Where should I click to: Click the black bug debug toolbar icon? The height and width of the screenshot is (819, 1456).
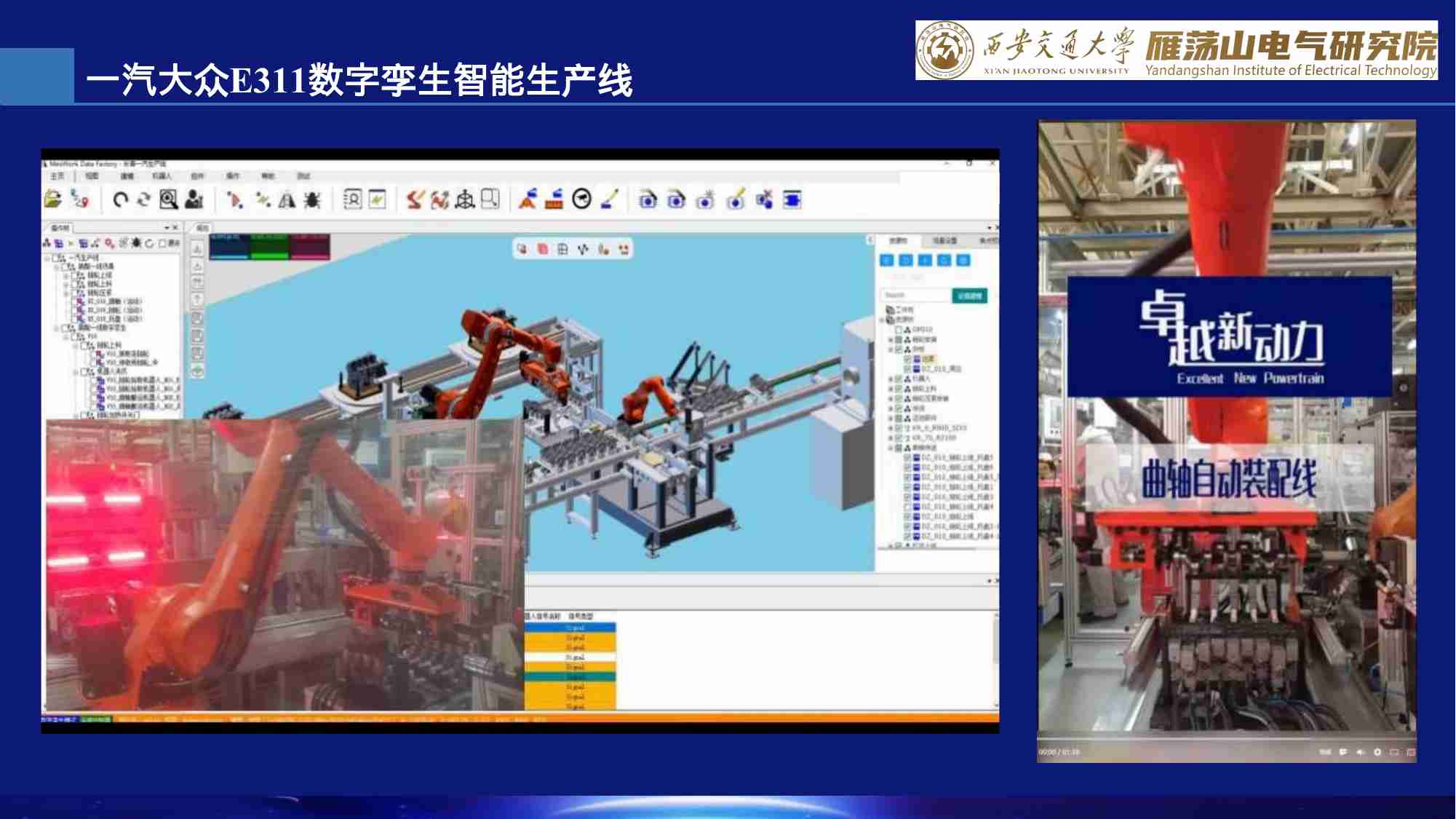point(312,199)
